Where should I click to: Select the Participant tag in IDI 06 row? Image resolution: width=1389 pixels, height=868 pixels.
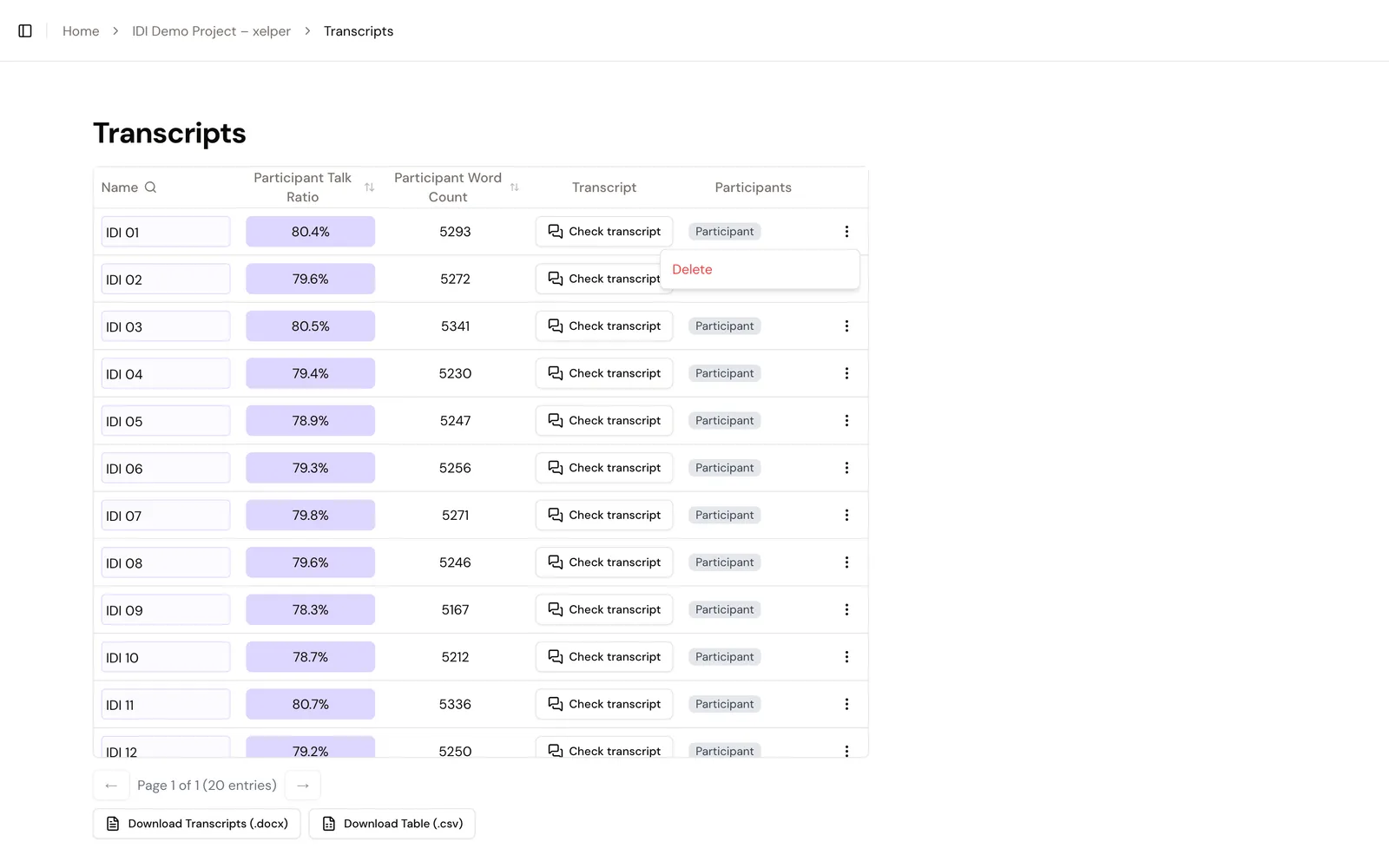click(x=725, y=468)
